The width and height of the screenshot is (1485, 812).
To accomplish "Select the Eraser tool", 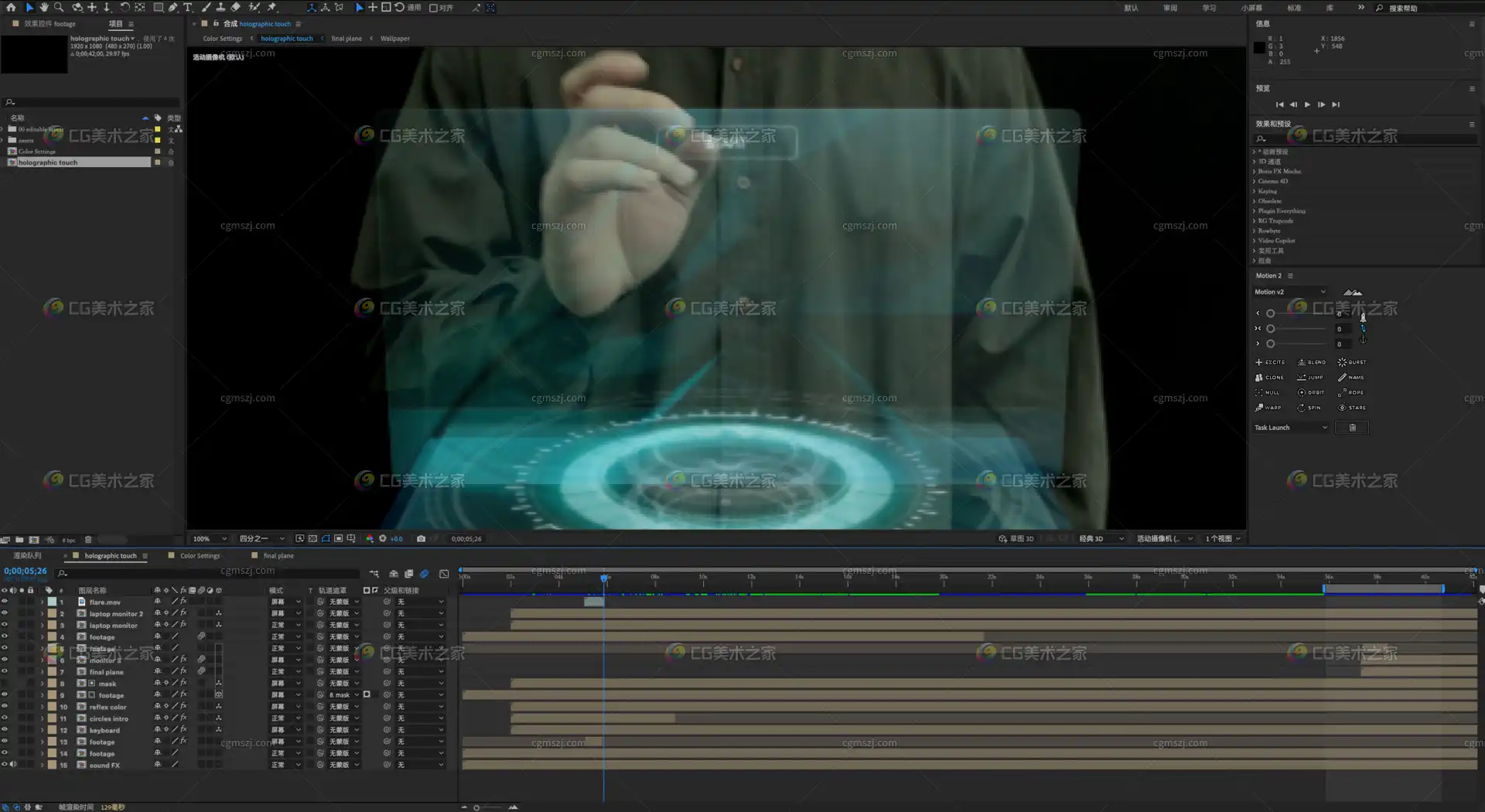I will tap(236, 7).
